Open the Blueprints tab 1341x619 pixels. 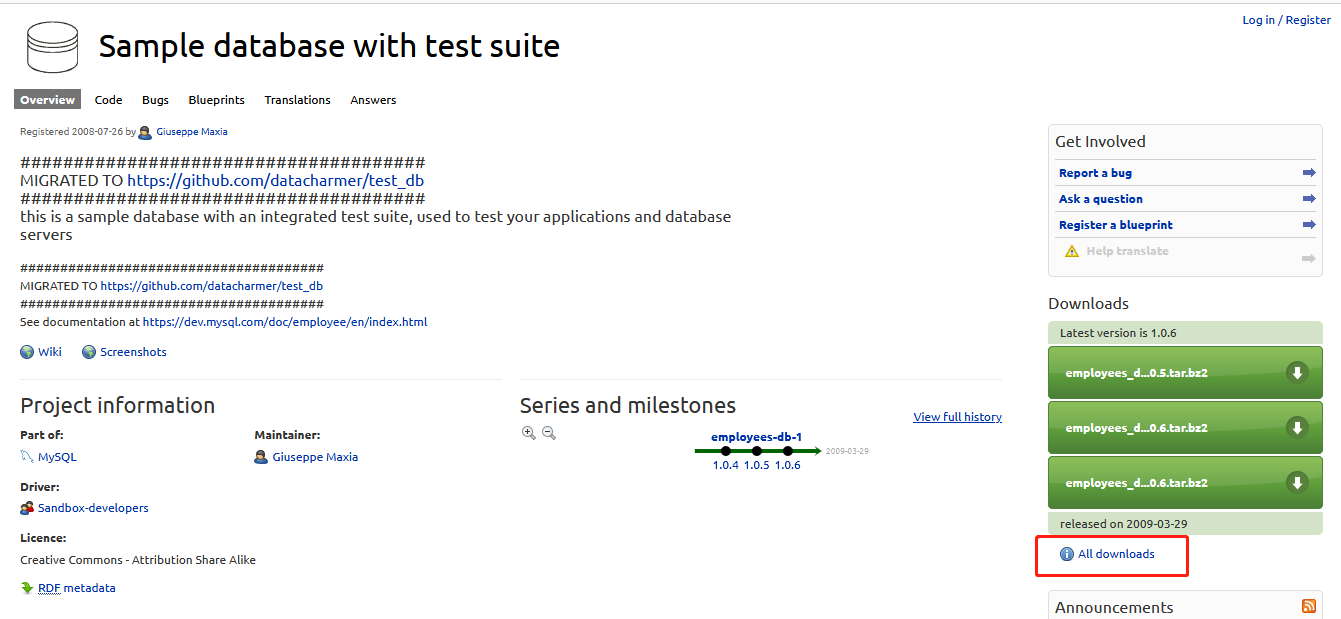click(x=216, y=100)
